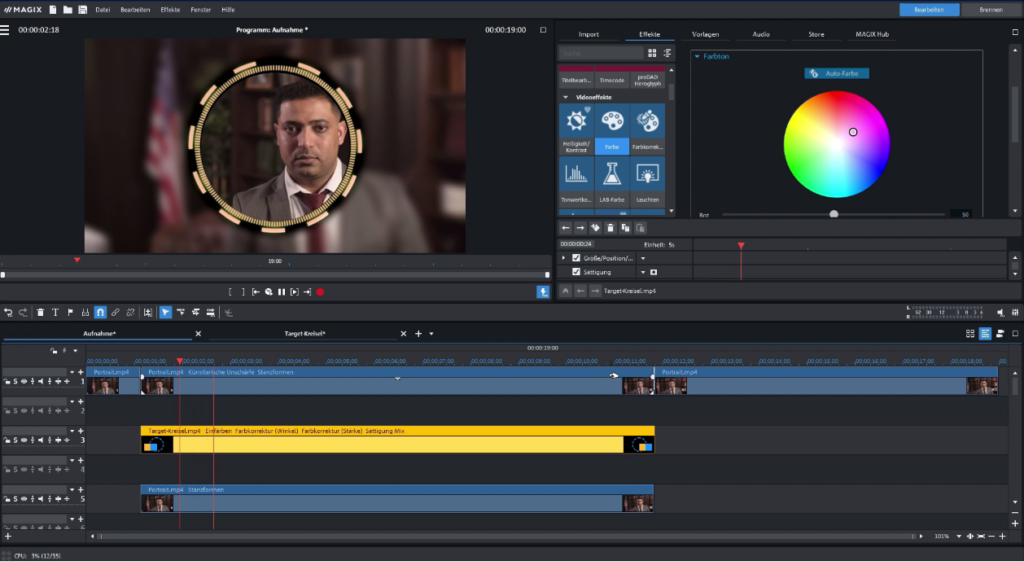Collapse the Videoeffekte category

(x=564, y=97)
